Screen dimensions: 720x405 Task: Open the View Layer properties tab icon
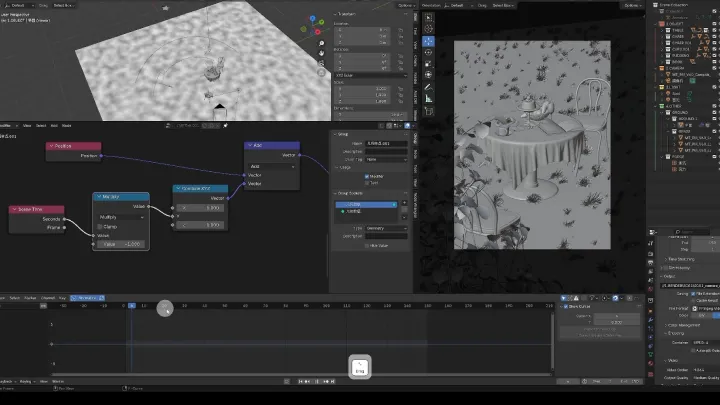651,272
